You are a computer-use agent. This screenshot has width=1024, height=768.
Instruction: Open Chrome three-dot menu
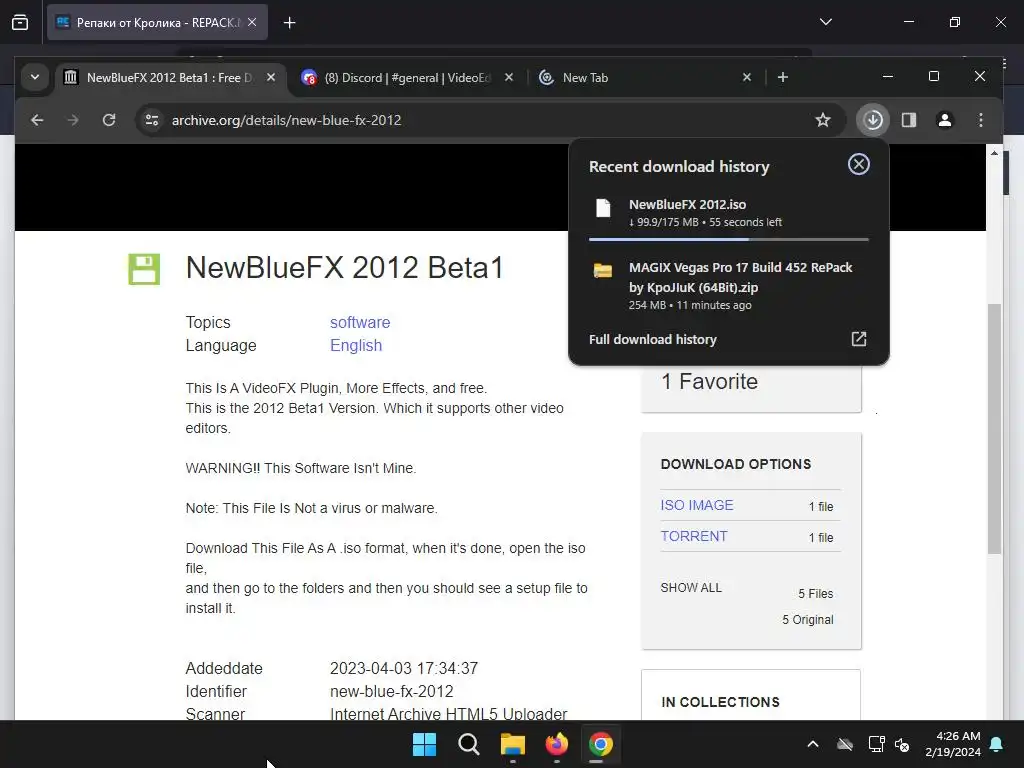click(981, 120)
